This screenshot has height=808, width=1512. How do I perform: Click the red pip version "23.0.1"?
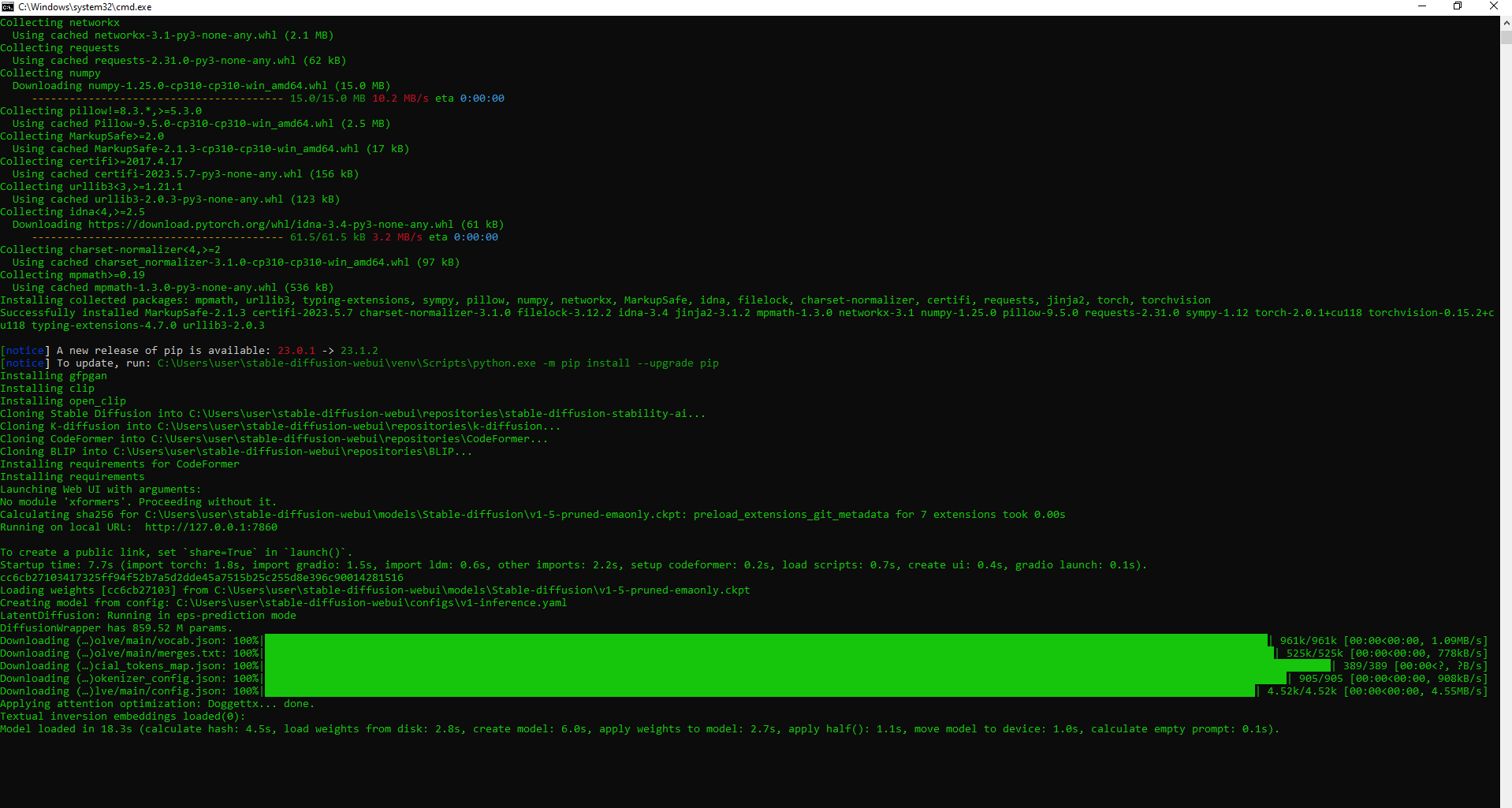tap(296, 351)
